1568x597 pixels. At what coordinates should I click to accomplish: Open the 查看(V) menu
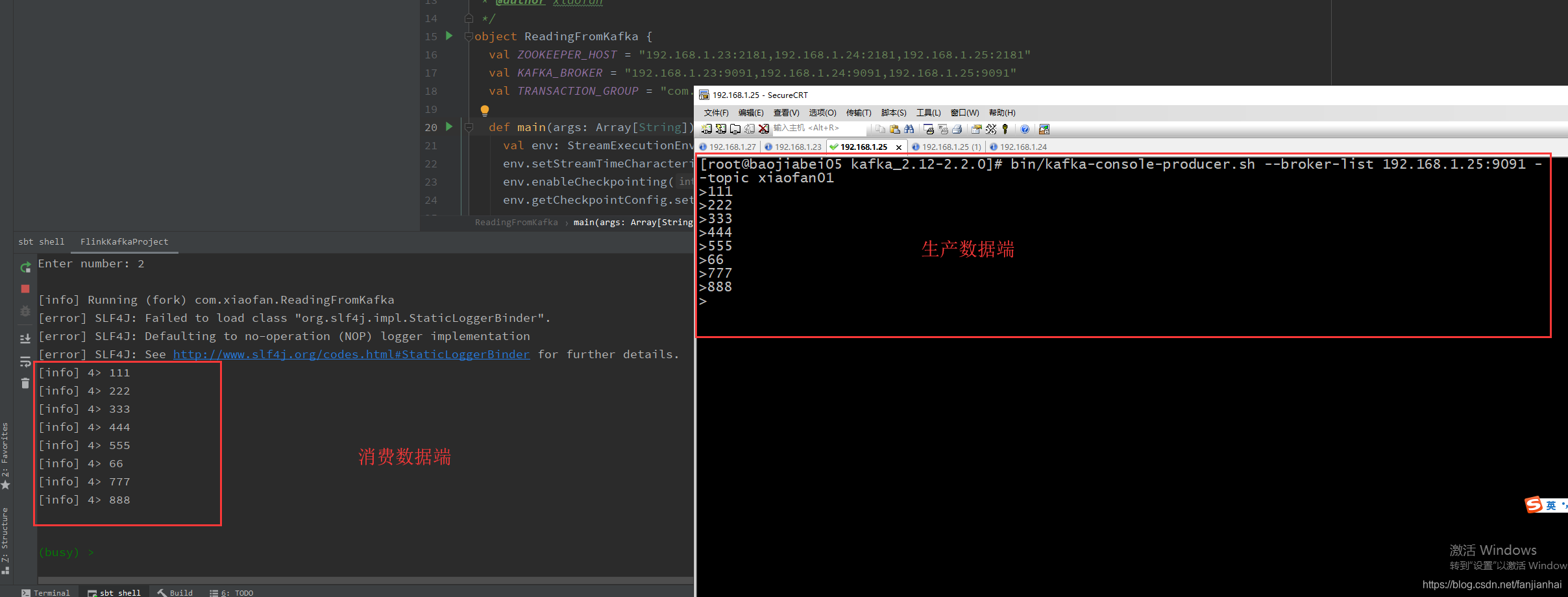(x=786, y=113)
